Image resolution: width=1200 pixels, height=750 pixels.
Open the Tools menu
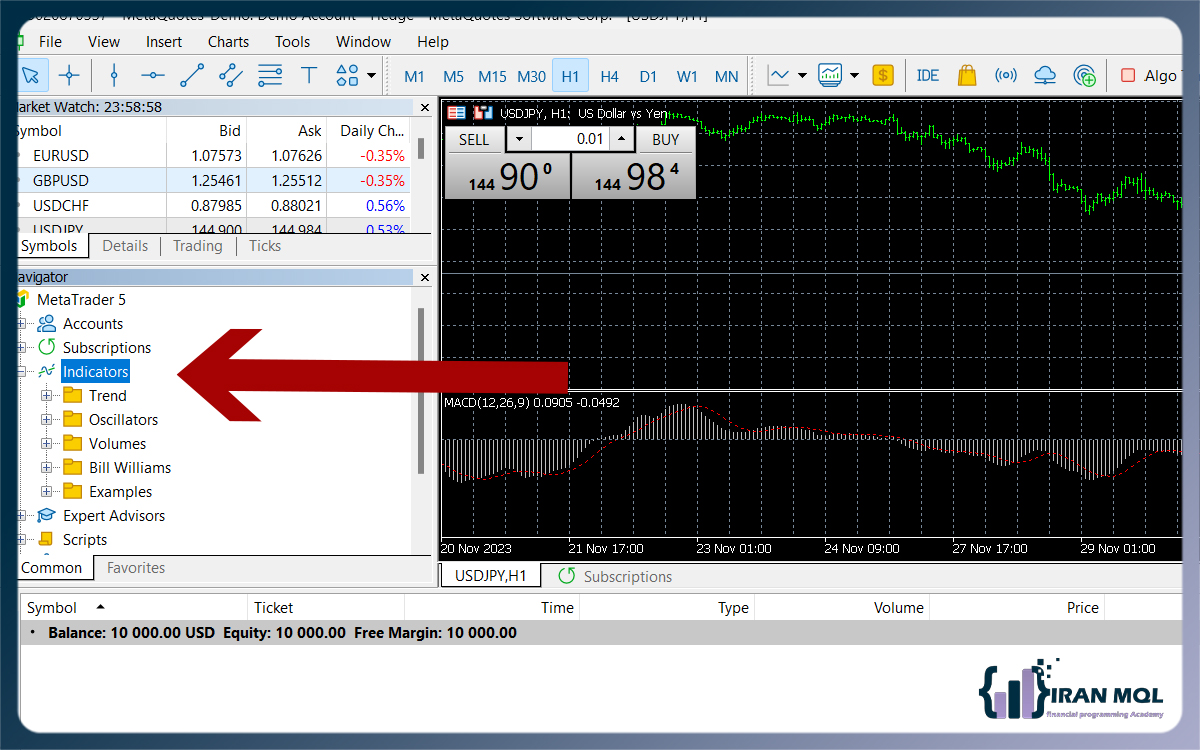[x=293, y=42]
